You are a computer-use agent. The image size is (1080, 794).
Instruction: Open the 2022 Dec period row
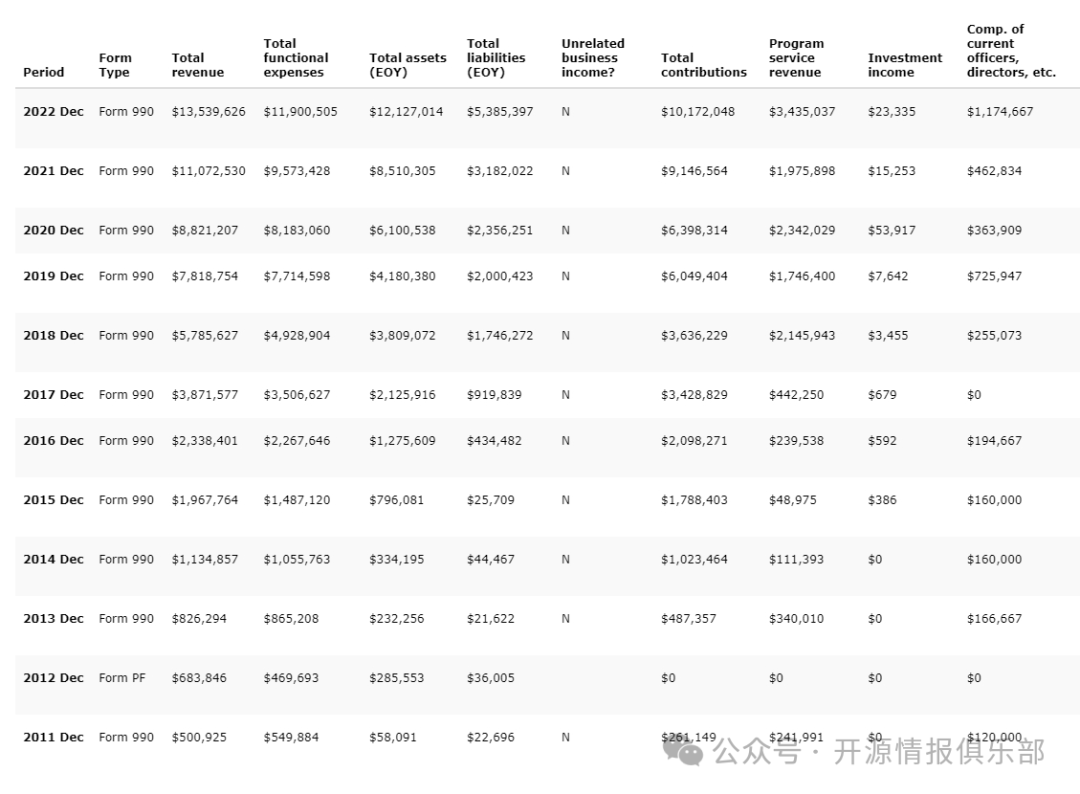click(53, 112)
